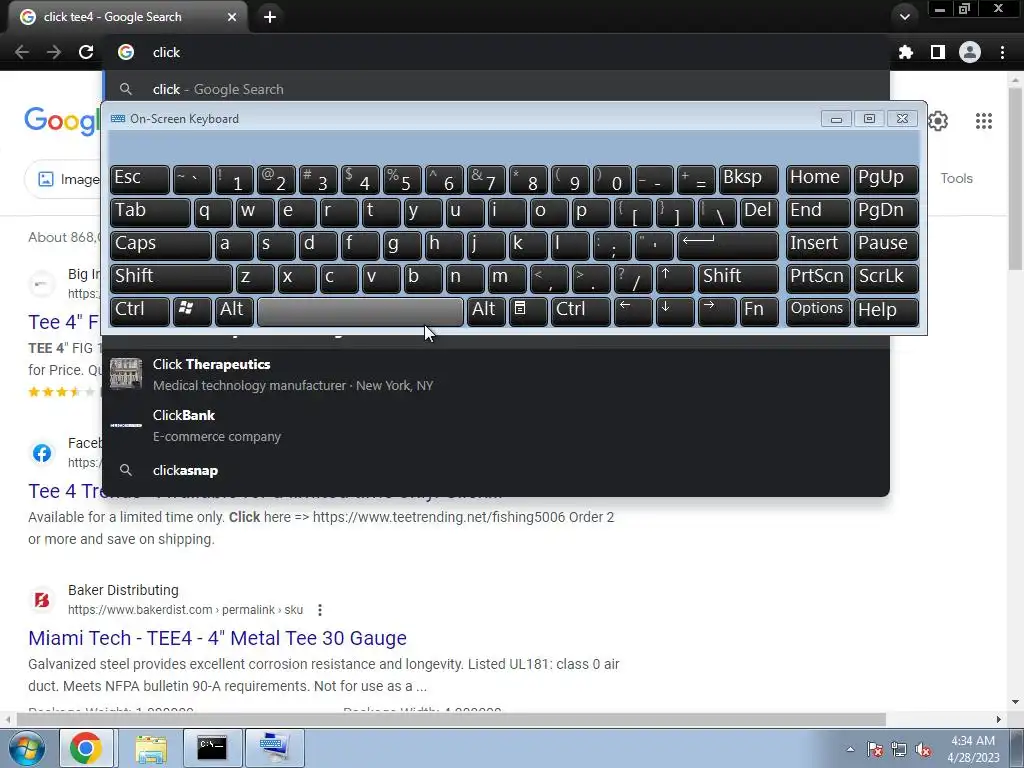Click the Home key
Screen dimensions: 1024x768
[818, 179]
